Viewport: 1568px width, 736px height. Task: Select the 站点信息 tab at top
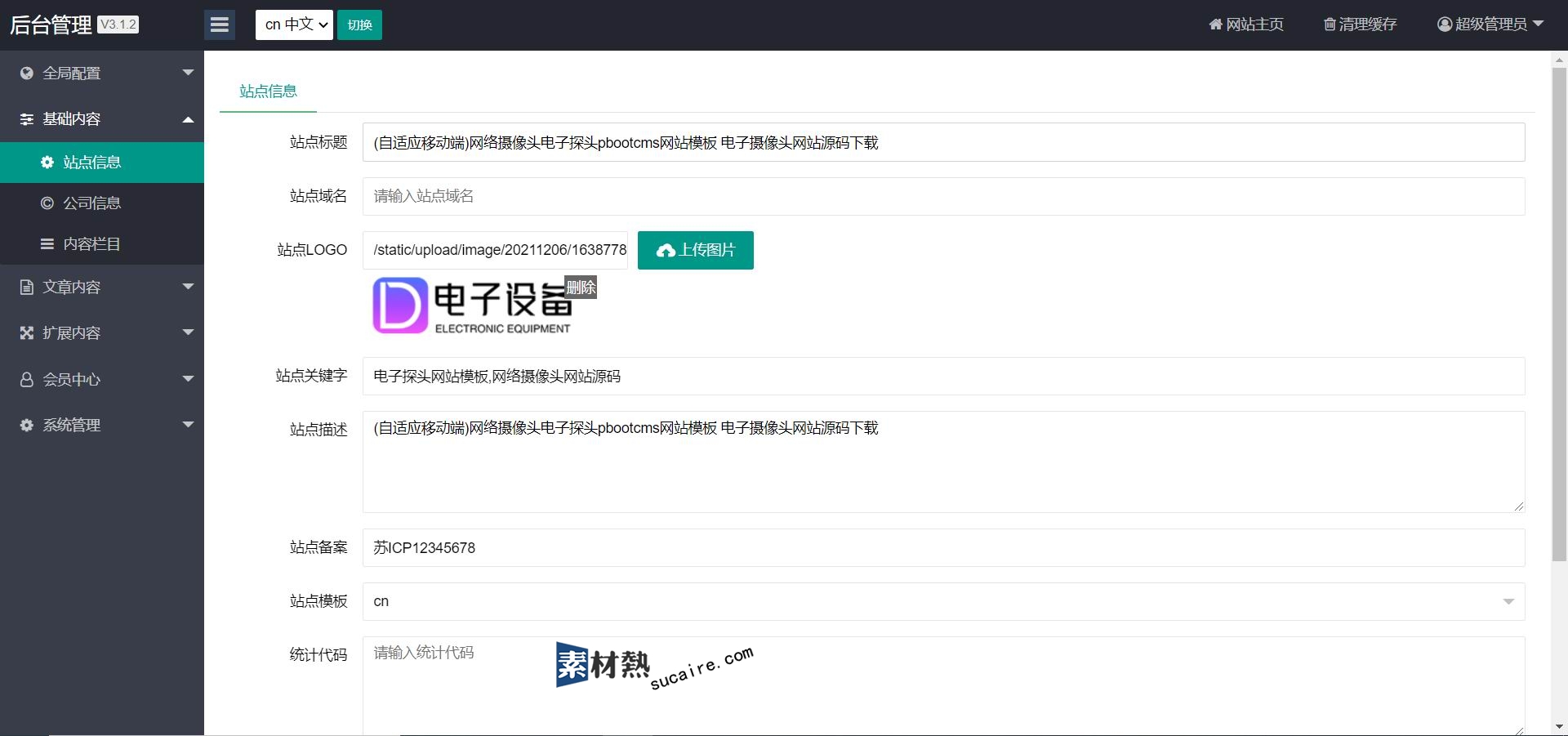click(268, 91)
